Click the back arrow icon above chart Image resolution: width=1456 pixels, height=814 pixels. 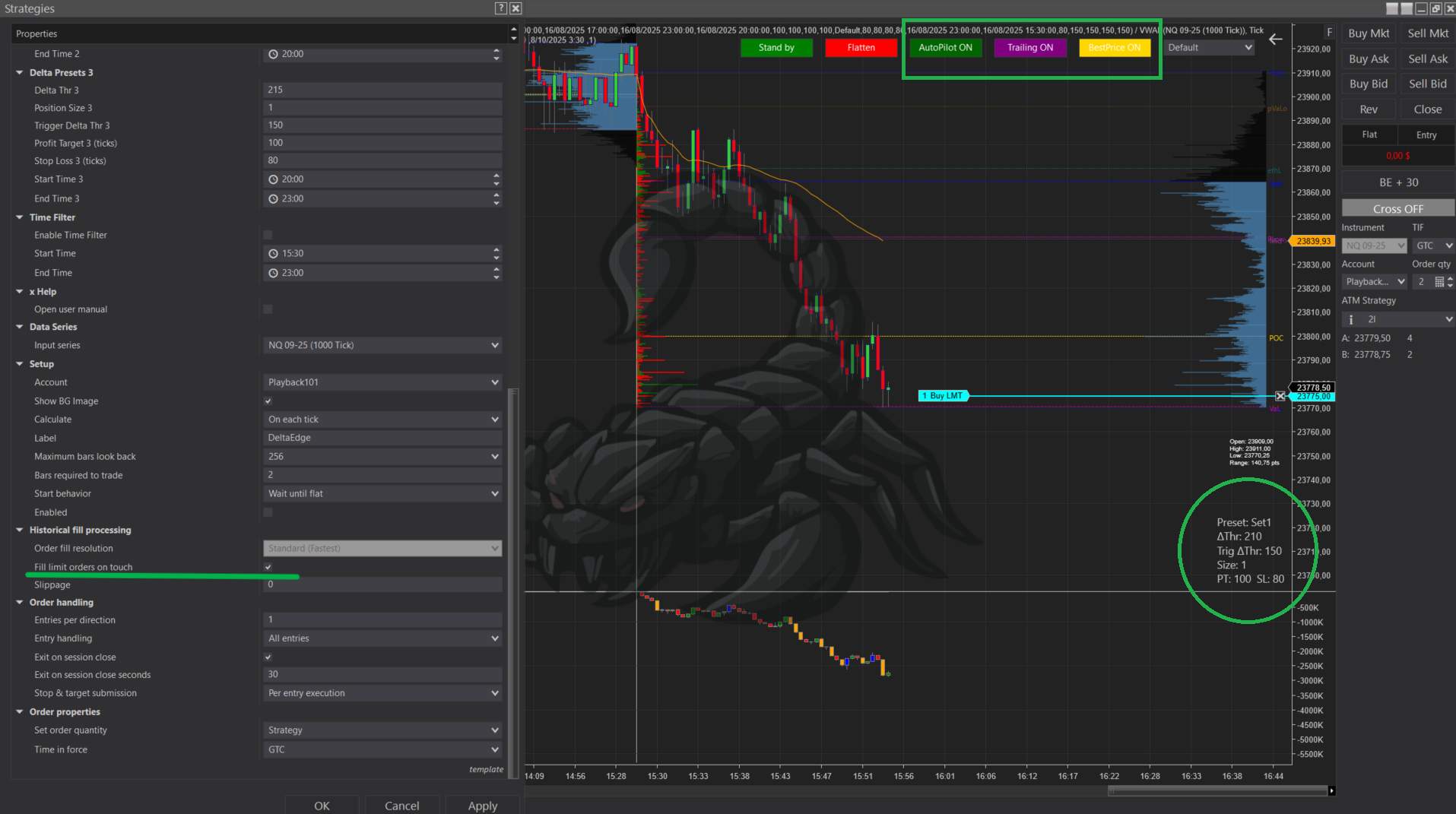tap(1276, 40)
